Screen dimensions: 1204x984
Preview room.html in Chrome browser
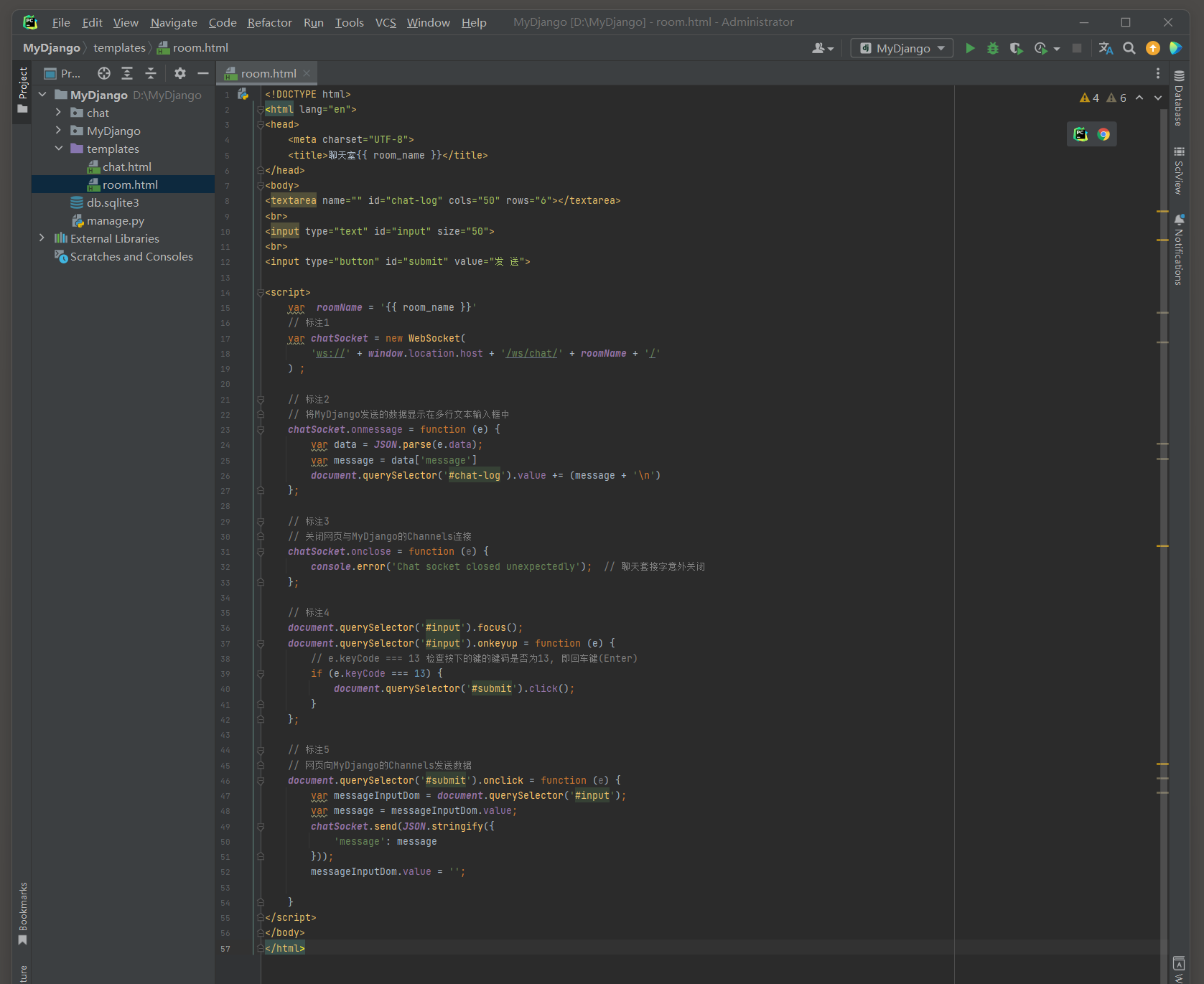click(x=1103, y=134)
